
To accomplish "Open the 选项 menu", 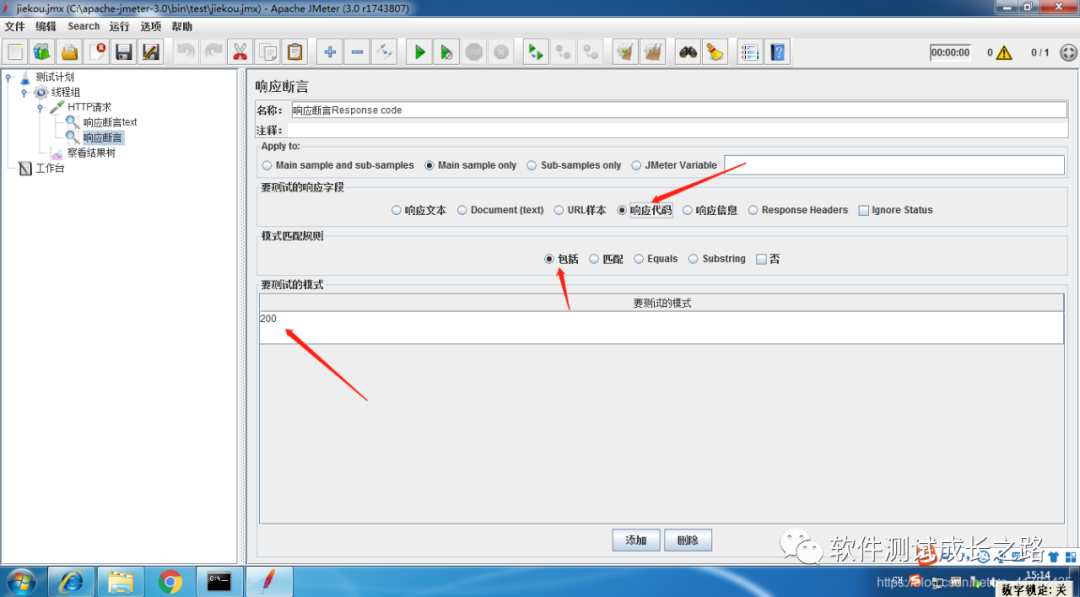I will coord(151,26).
